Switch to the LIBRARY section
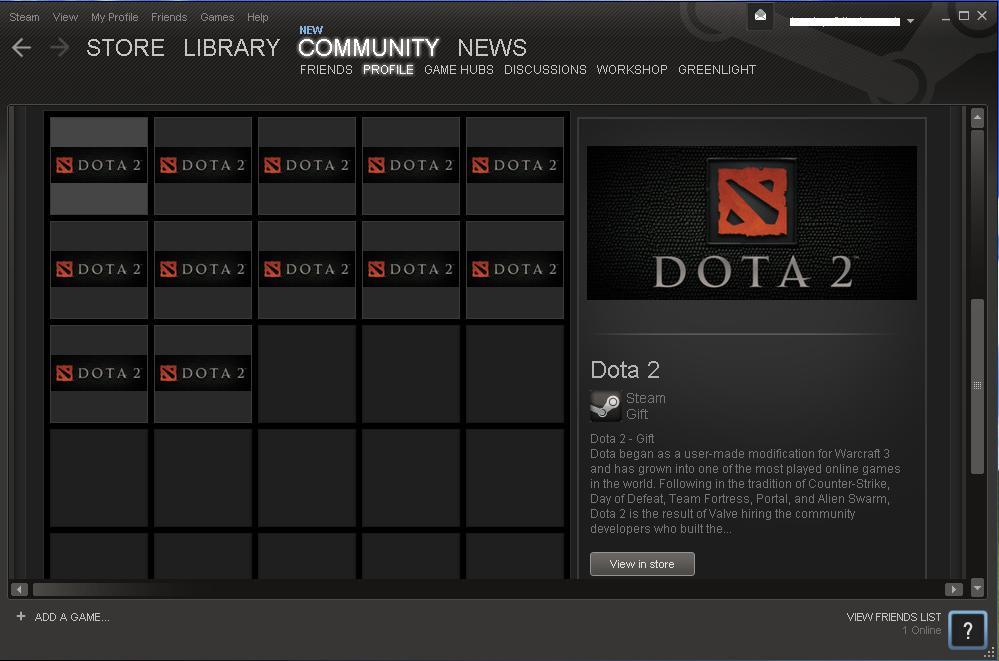This screenshot has height=661, width=999. 231,48
